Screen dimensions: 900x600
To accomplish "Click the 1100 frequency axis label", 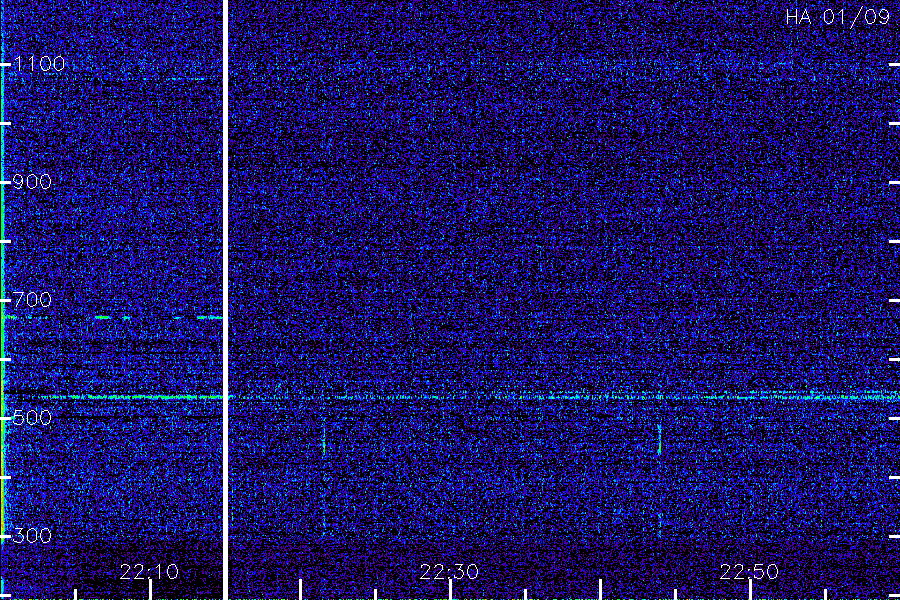I will point(39,64).
